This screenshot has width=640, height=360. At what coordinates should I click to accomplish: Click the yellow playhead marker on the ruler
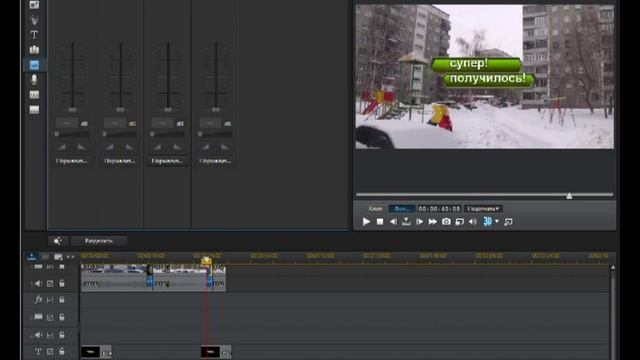point(206,260)
